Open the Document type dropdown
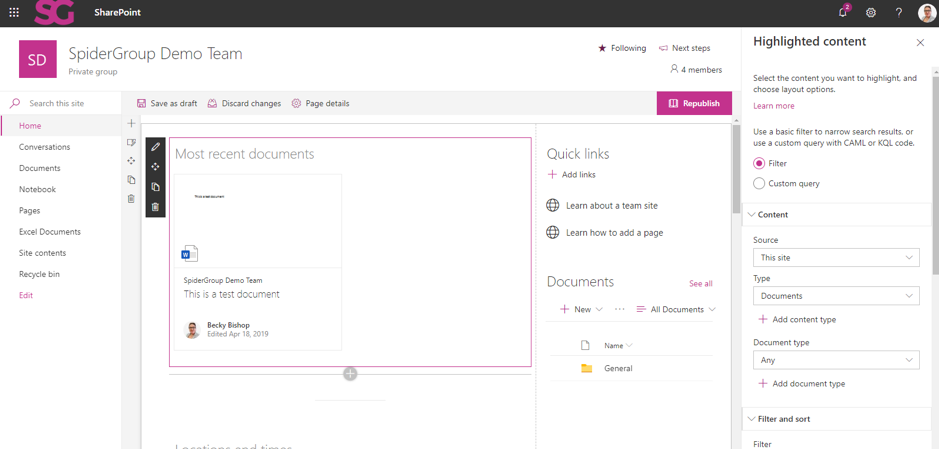 (836, 360)
